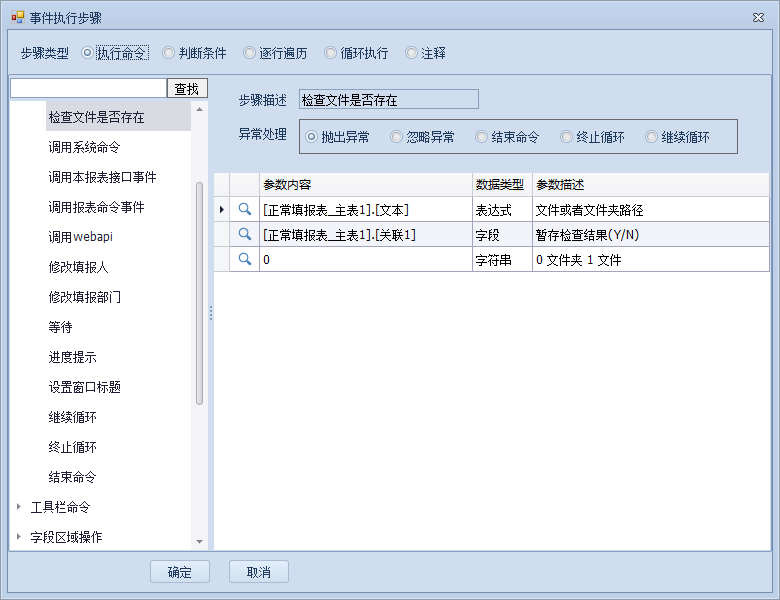The image size is (780, 600).
Task: Expand the 字段区域操作 tree node
Action: click(x=19, y=537)
